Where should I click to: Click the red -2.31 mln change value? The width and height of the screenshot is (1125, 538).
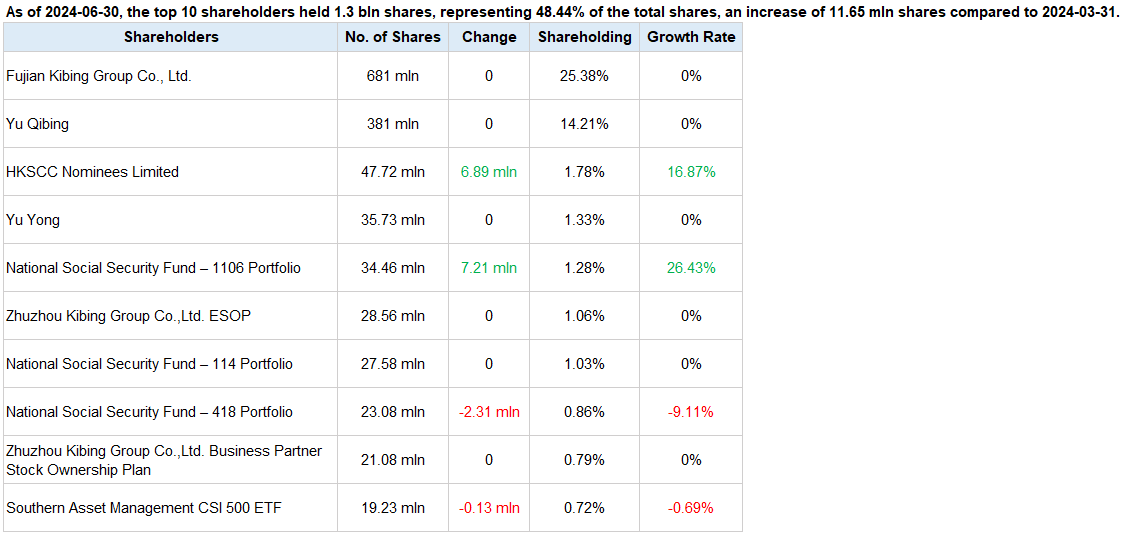tap(489, 412)
